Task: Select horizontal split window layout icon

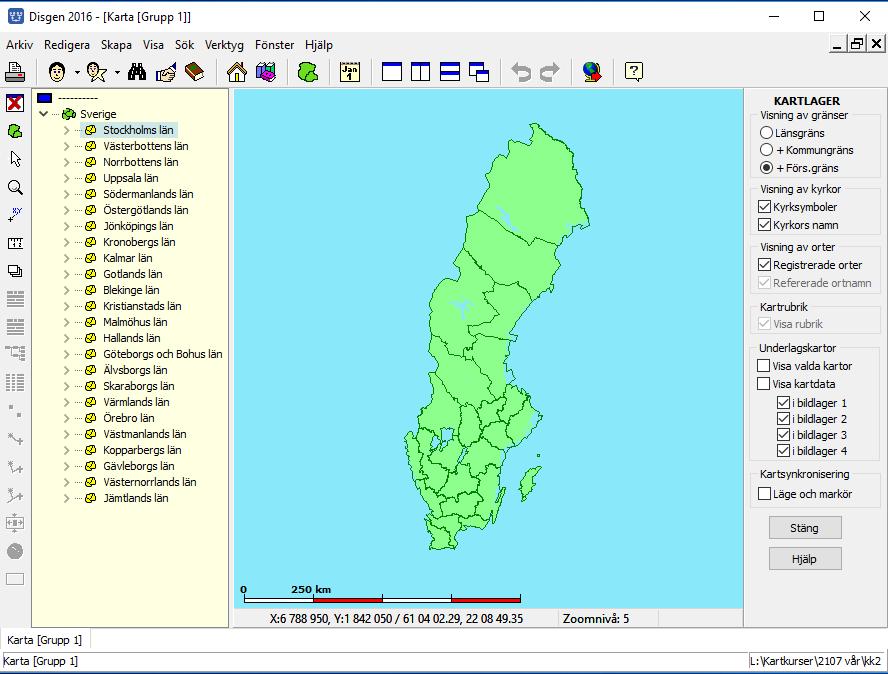Action: 450,72
